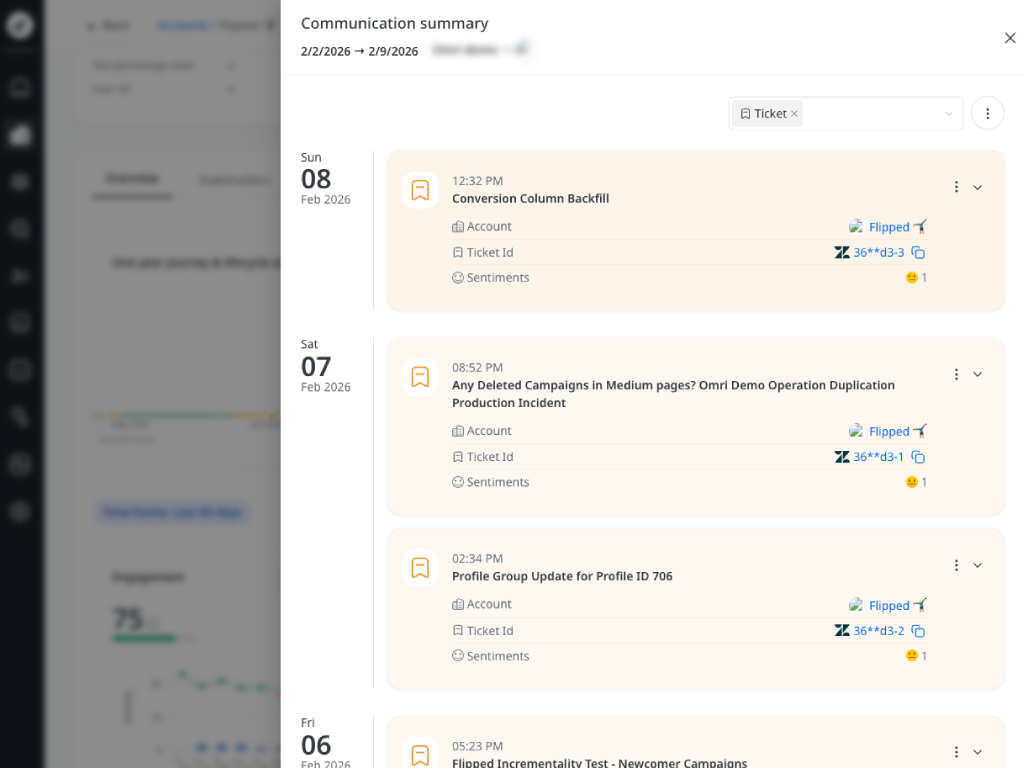Open ticket link 36**d3-2
This screenshot has height=768, width=1024.
(x=878, y=631)
